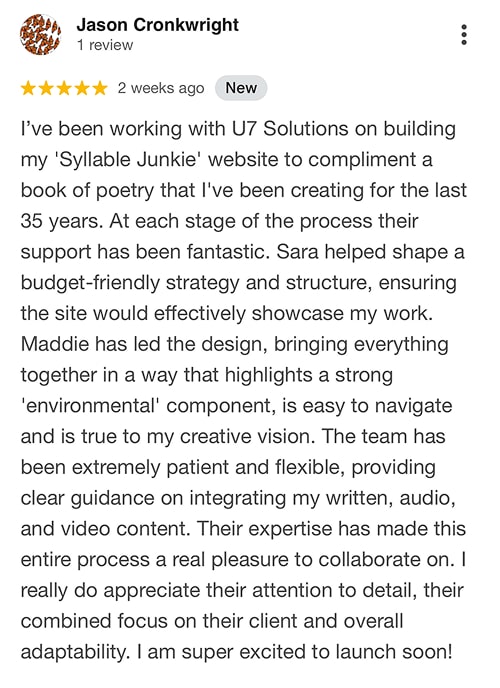The width and height of the screenshot is (500, 688).
Task: Open the three-dot review options menu
Action: pyautogui.click(x=464, y=34)
